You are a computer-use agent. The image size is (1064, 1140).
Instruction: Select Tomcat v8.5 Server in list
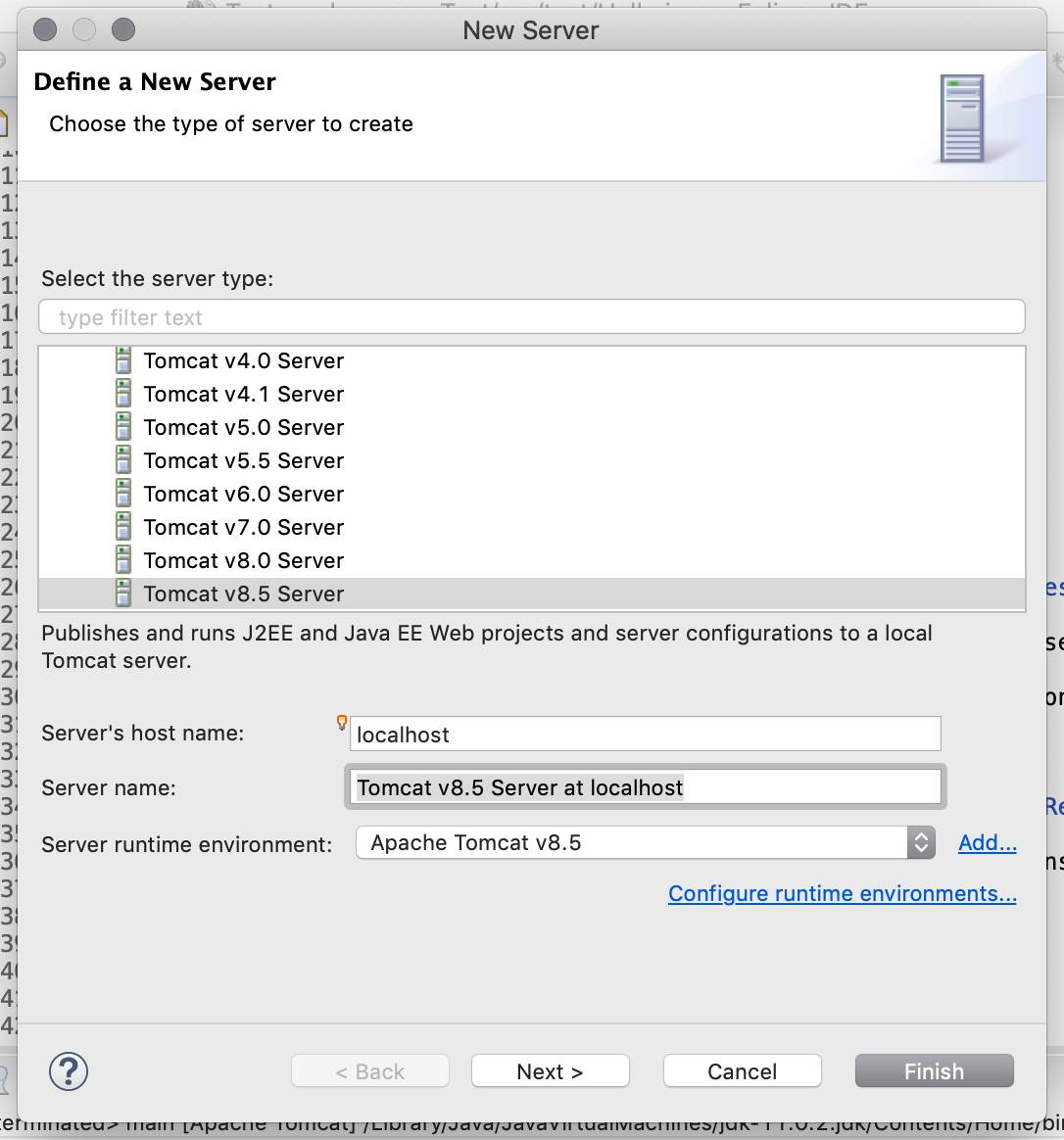pos(532,594)
